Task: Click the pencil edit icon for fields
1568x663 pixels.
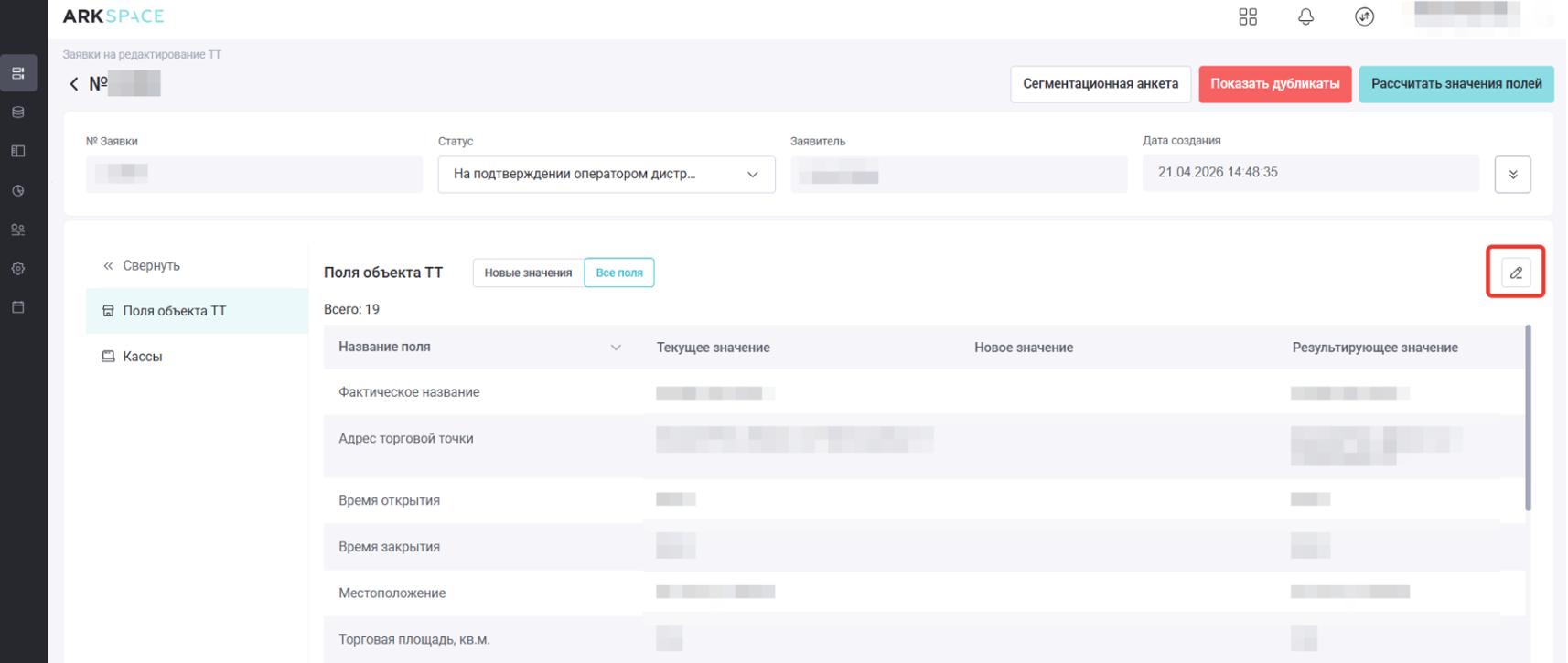Action: point(1515,273)
